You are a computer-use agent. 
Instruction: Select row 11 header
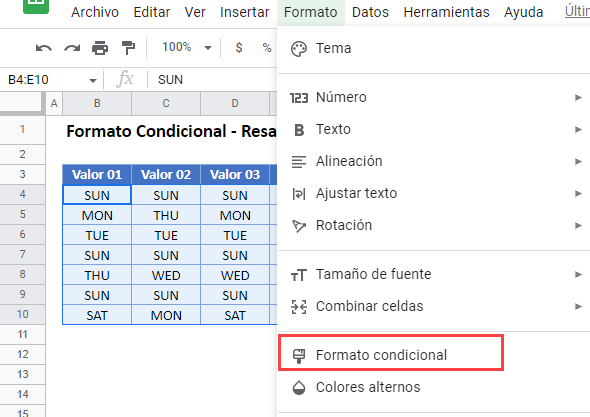tap(23, 334)
